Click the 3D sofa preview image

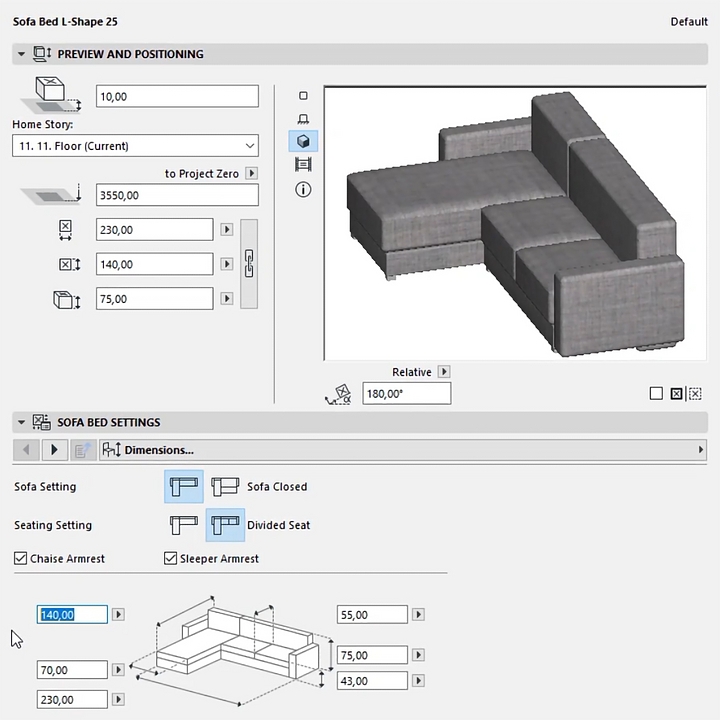point(515,223)
